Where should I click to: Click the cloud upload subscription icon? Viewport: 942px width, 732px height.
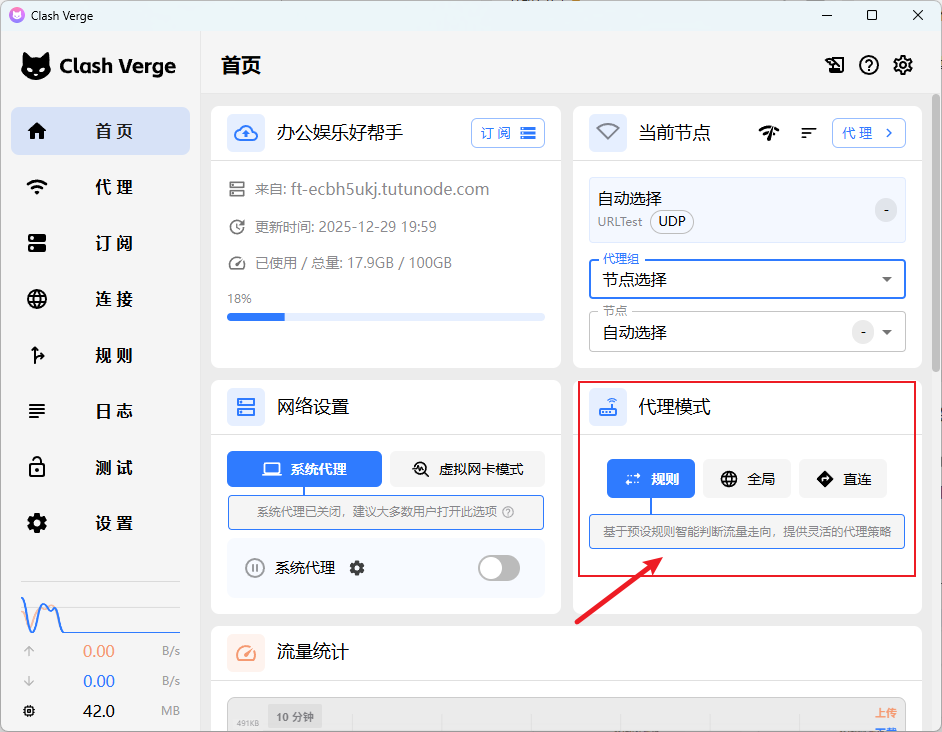(x=246, y=133)
